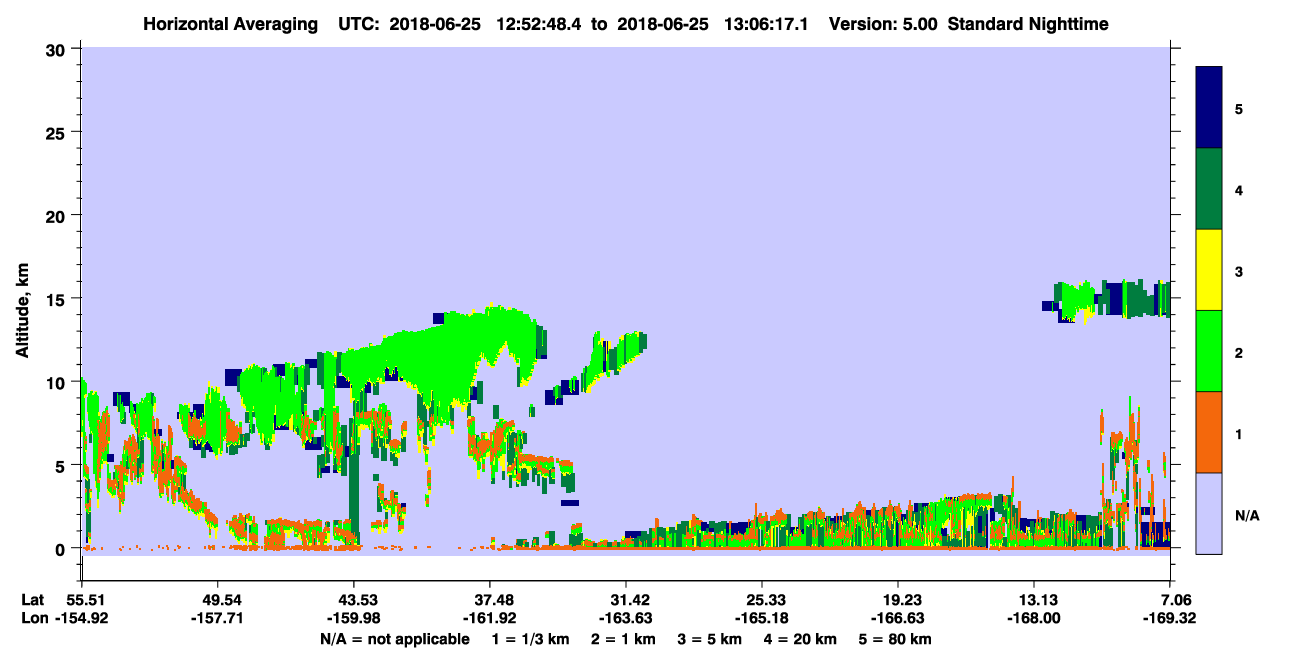The height and width of the screenshot is (667, 1300).
Task: Click the orange color bar segment 1
Action: tap(1209, 432)
